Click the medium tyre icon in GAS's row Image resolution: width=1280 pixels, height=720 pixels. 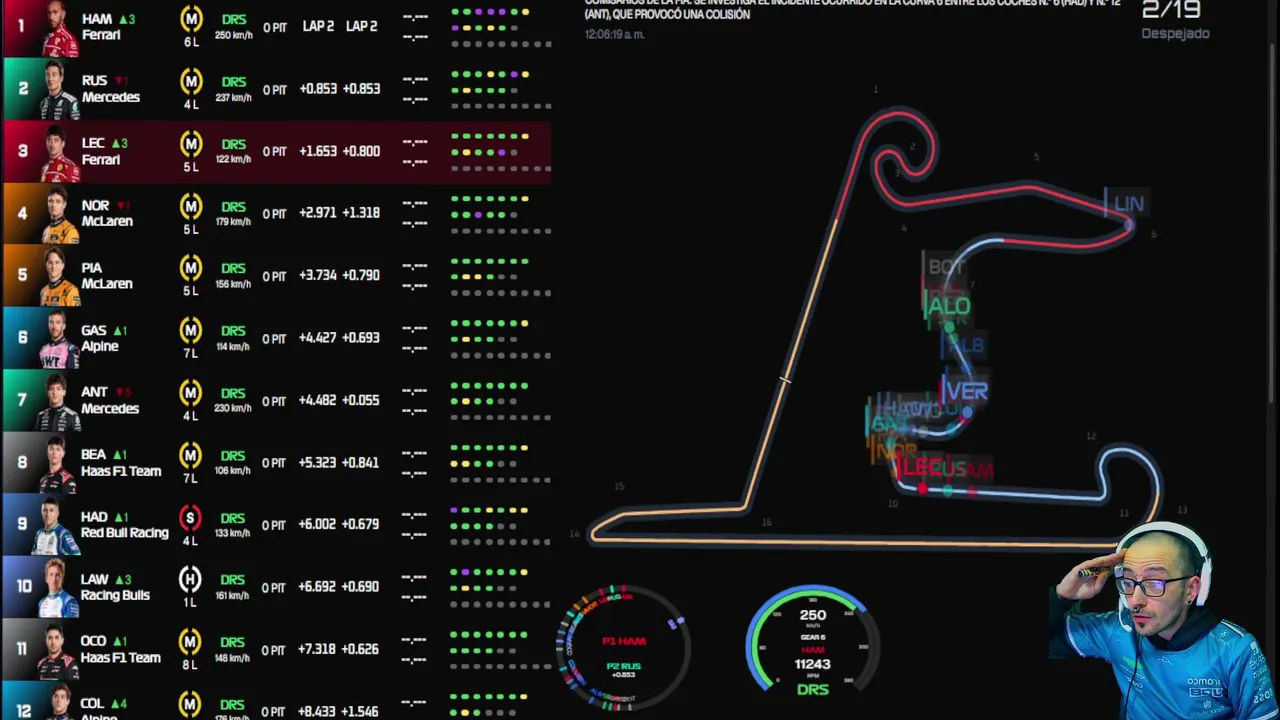(190, 331)
